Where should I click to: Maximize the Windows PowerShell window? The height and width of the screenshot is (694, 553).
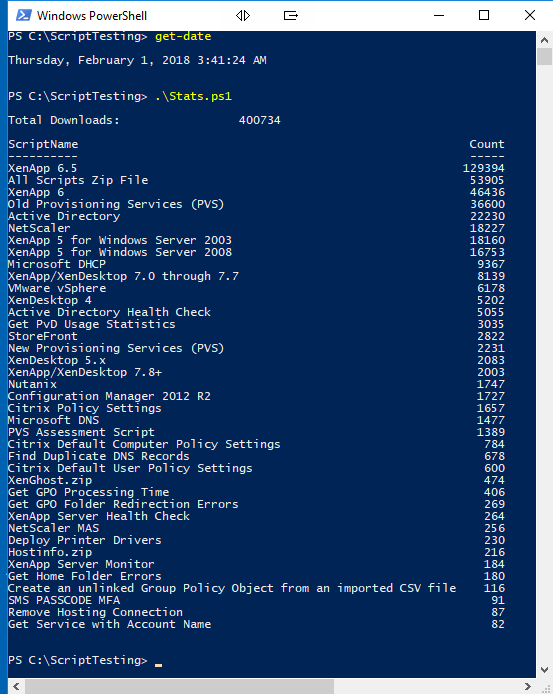[484, 15]
